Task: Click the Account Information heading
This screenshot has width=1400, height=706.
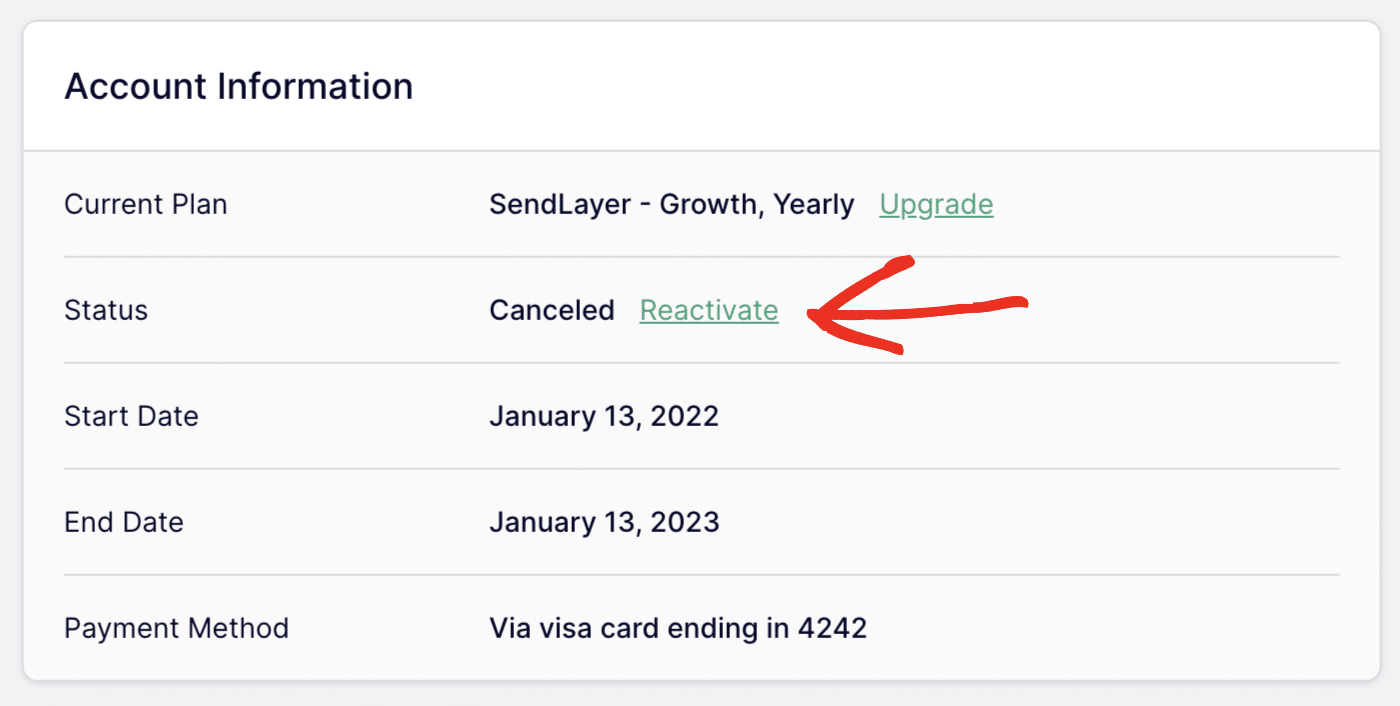Action: 238,87
